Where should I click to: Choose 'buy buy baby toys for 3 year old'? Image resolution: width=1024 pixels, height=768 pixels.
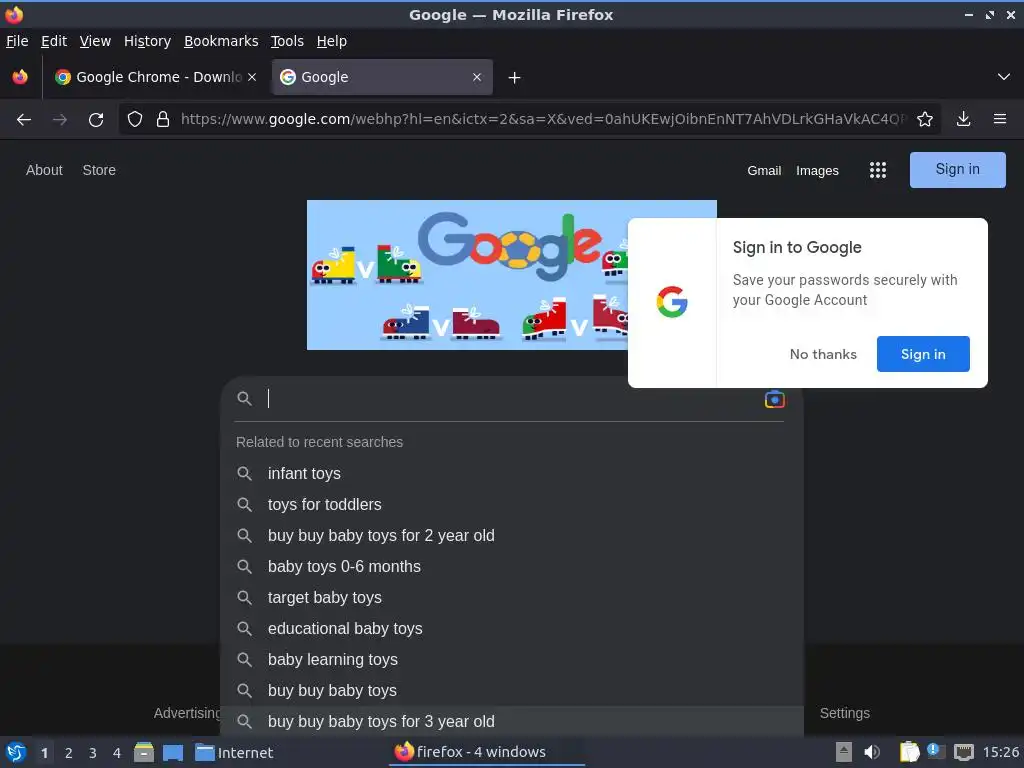click(x=512, y=722)
